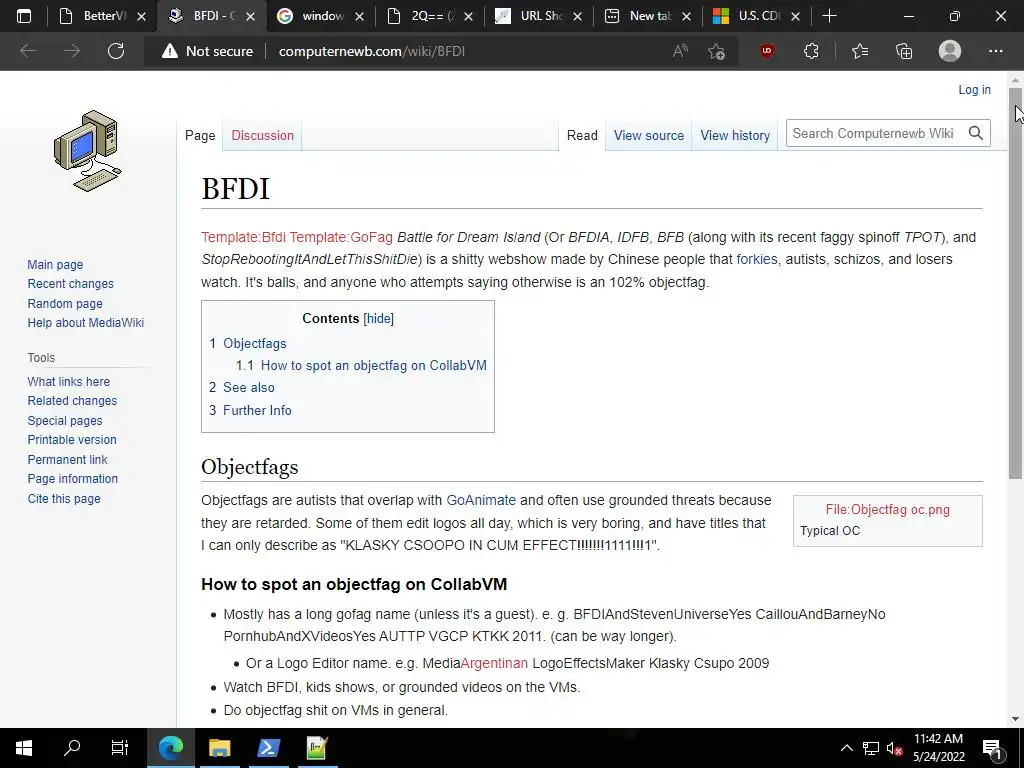Open Related changes link
This screenshot has height=768, width=1024.
pyautogui.click(x=72, y=401)
